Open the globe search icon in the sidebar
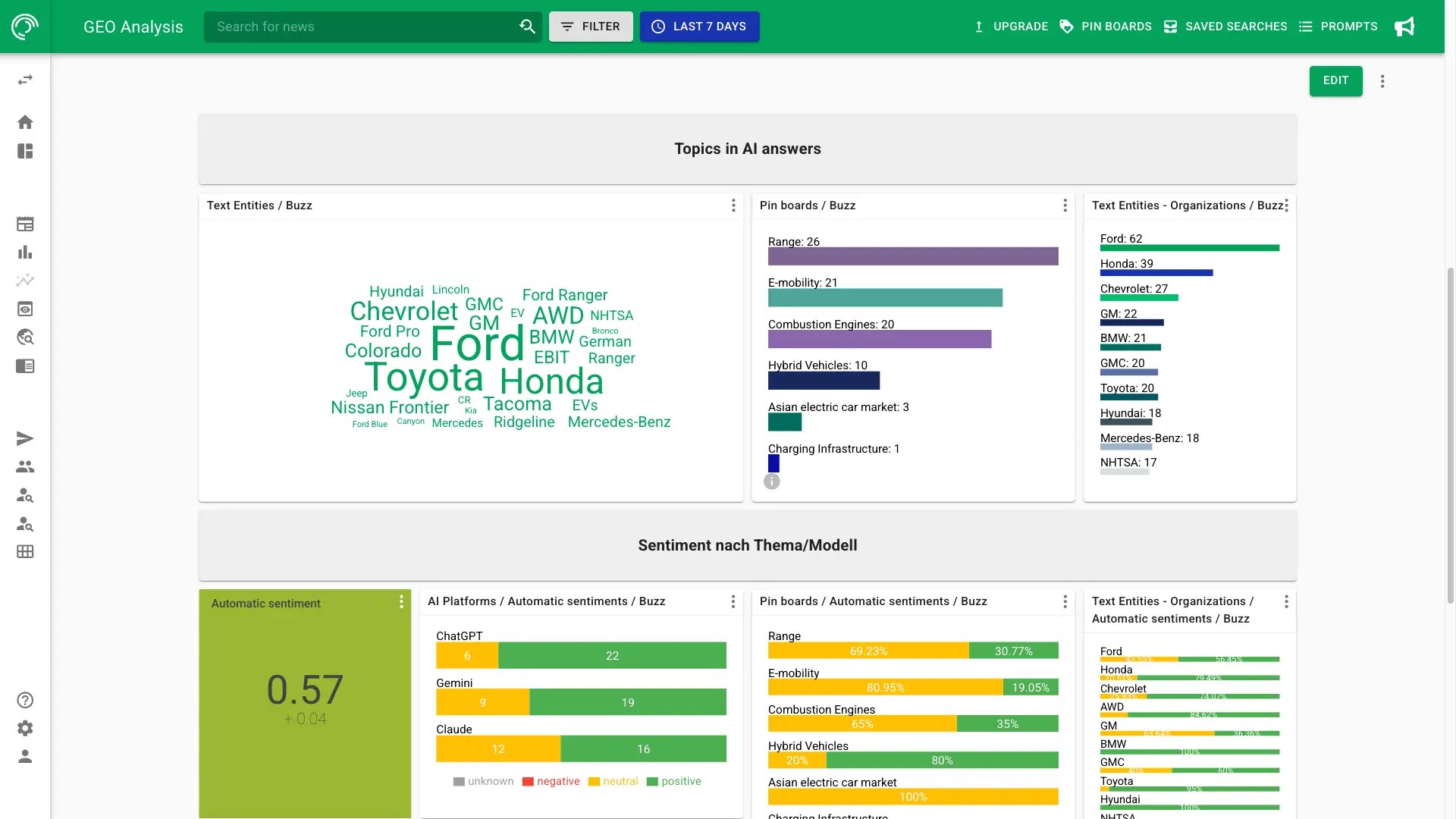The height and width of the screenshot is (819, 1456). [25, 337]
